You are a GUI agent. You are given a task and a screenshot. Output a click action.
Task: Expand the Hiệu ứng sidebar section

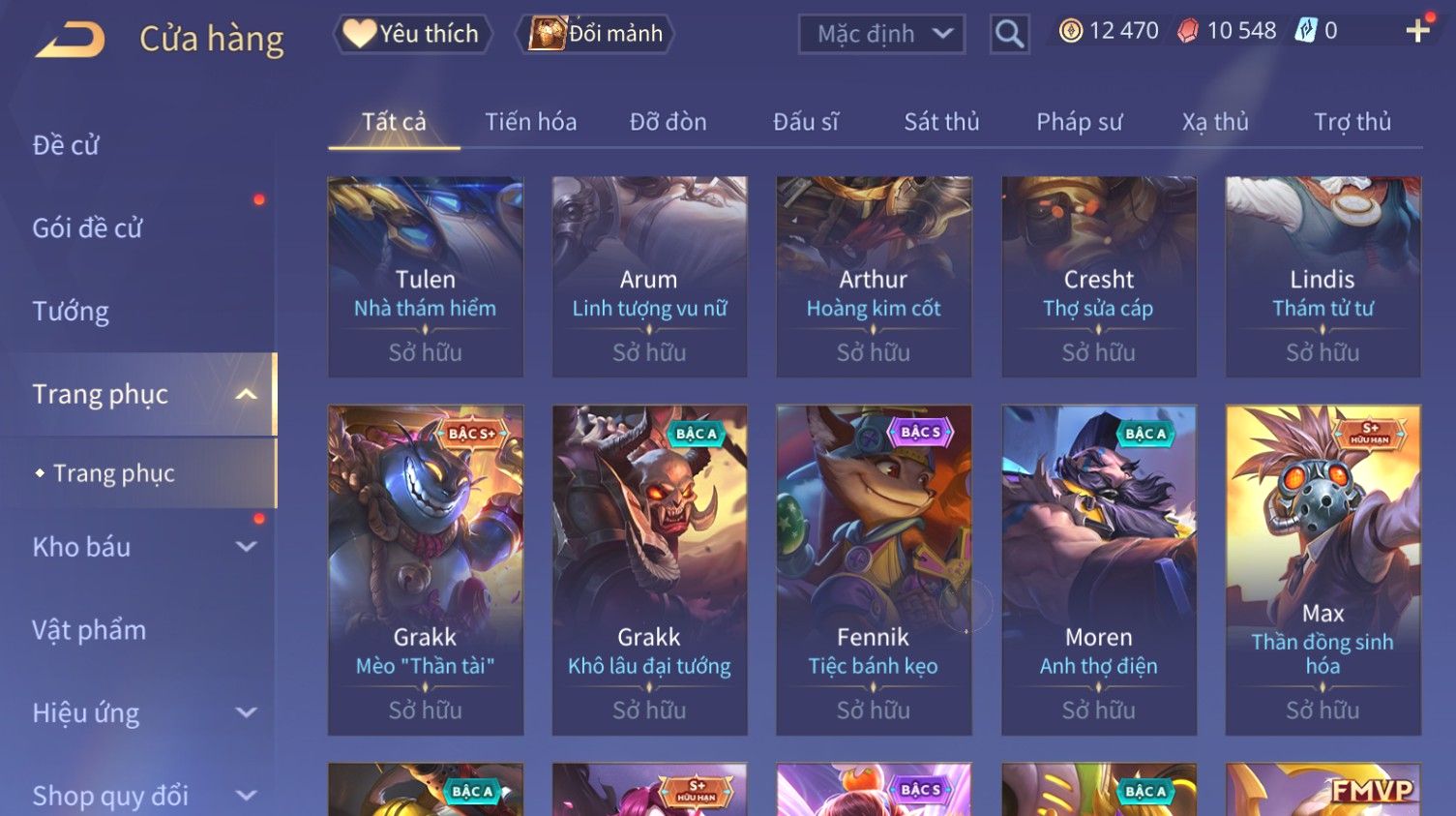coord(247,713)
